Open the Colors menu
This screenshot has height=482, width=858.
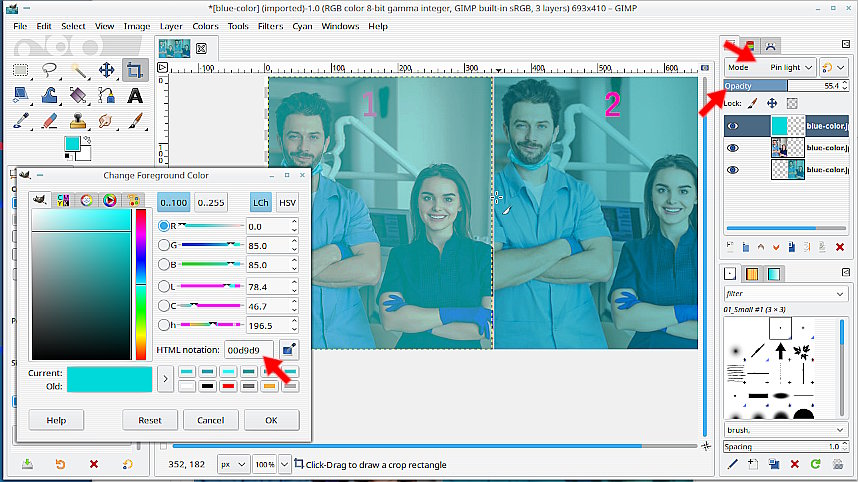click(x=205, y=26)
